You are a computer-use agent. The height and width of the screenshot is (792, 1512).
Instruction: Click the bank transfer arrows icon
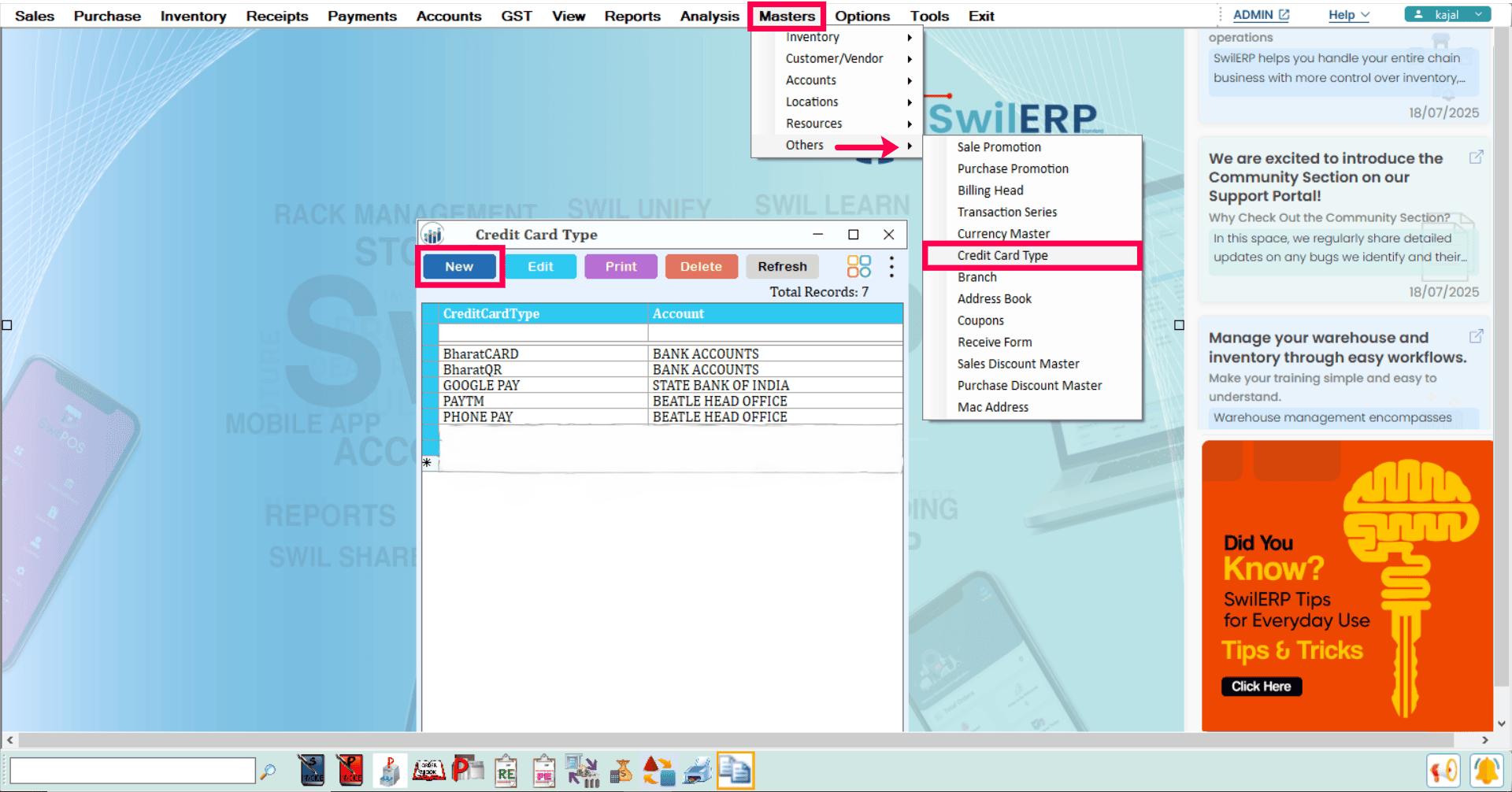(x=582, y=771)
